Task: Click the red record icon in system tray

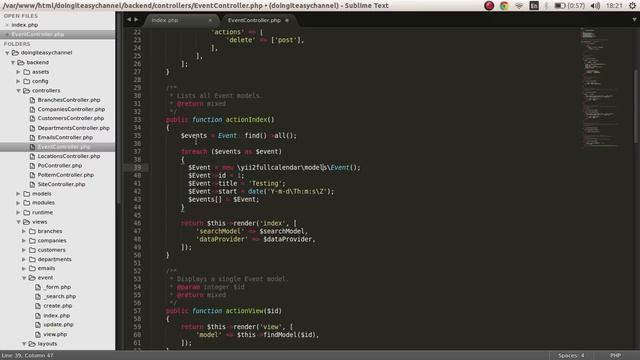Action: (x=489, y=6)
